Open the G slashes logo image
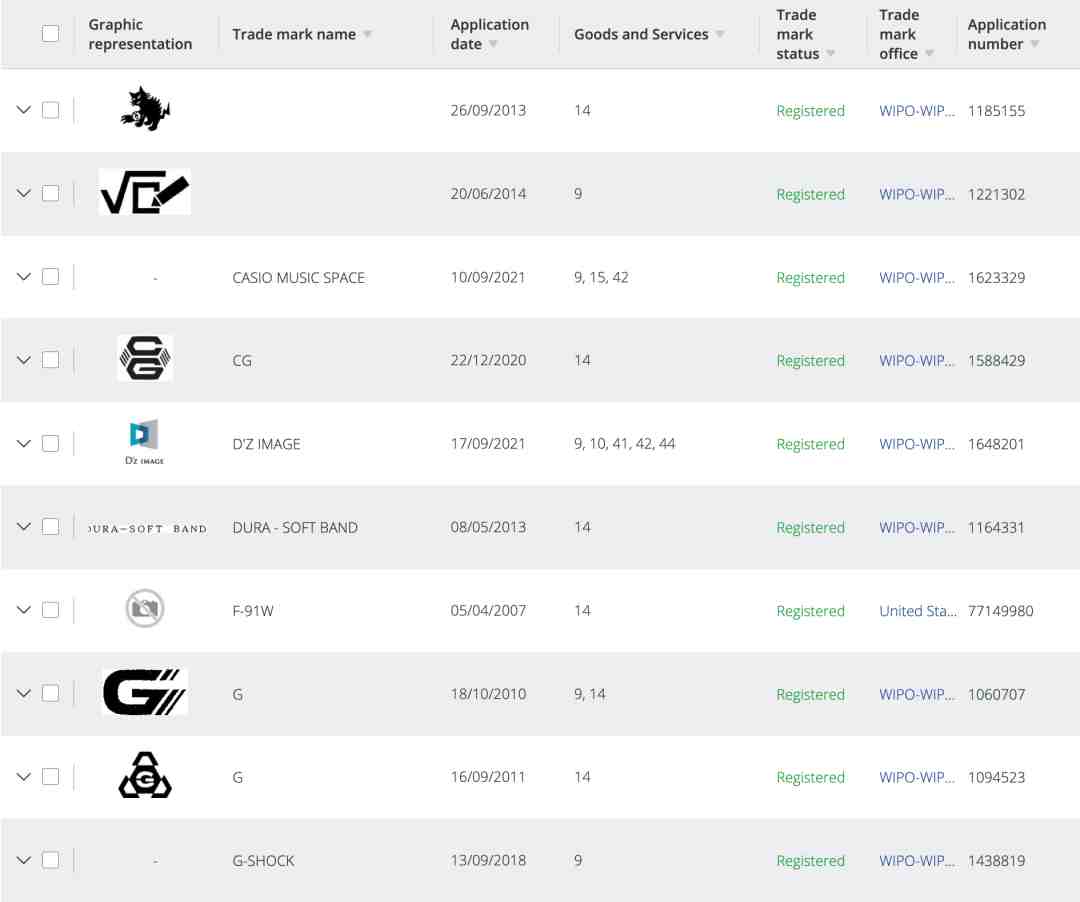 coord(145,692)
